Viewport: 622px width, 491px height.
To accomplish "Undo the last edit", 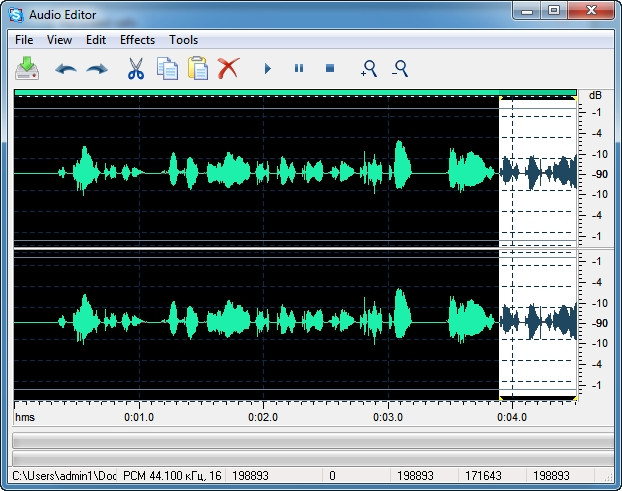I will pos(66,69).
